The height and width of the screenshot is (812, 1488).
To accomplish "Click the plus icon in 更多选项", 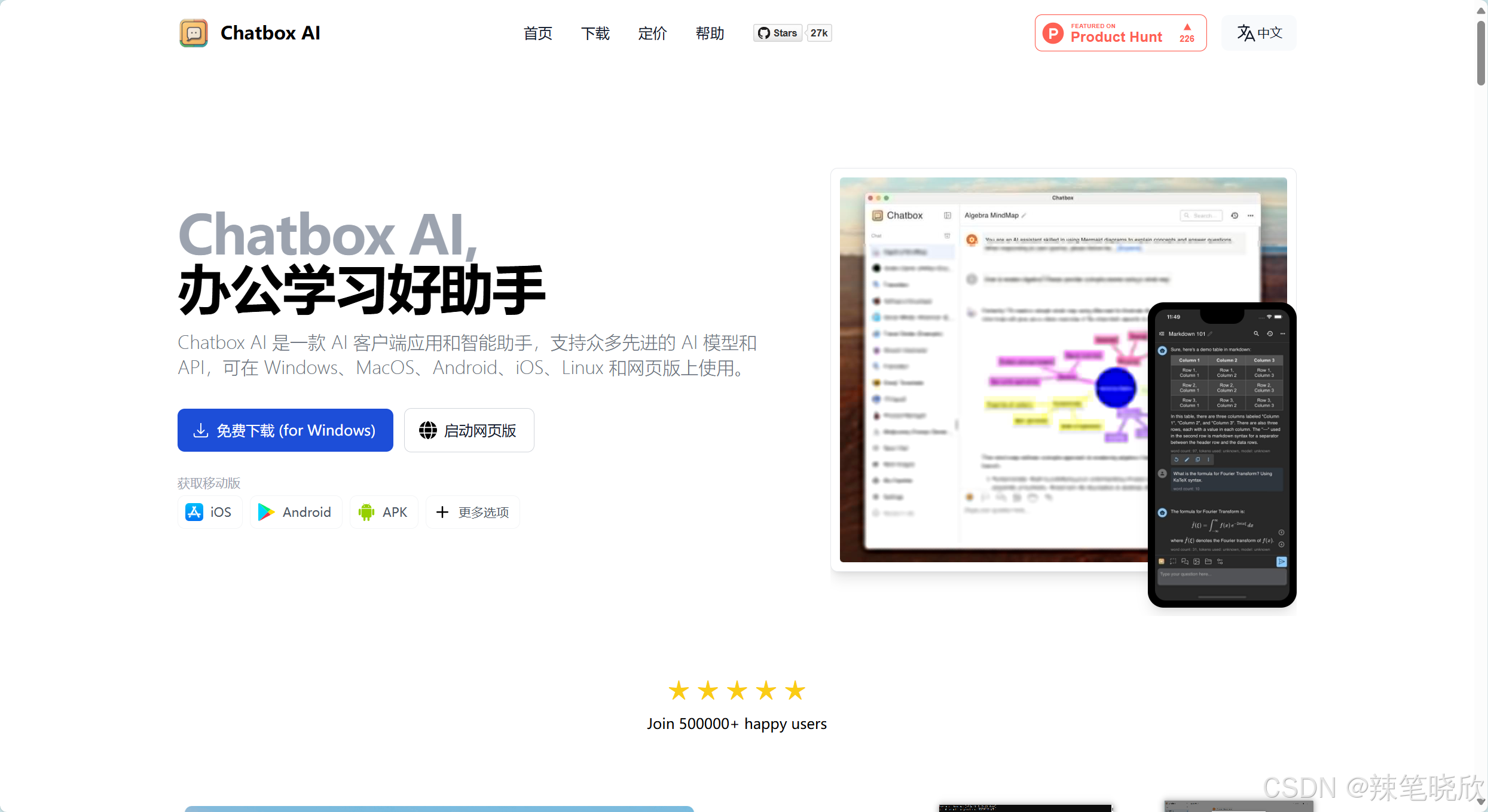I will tap(442, 512).
